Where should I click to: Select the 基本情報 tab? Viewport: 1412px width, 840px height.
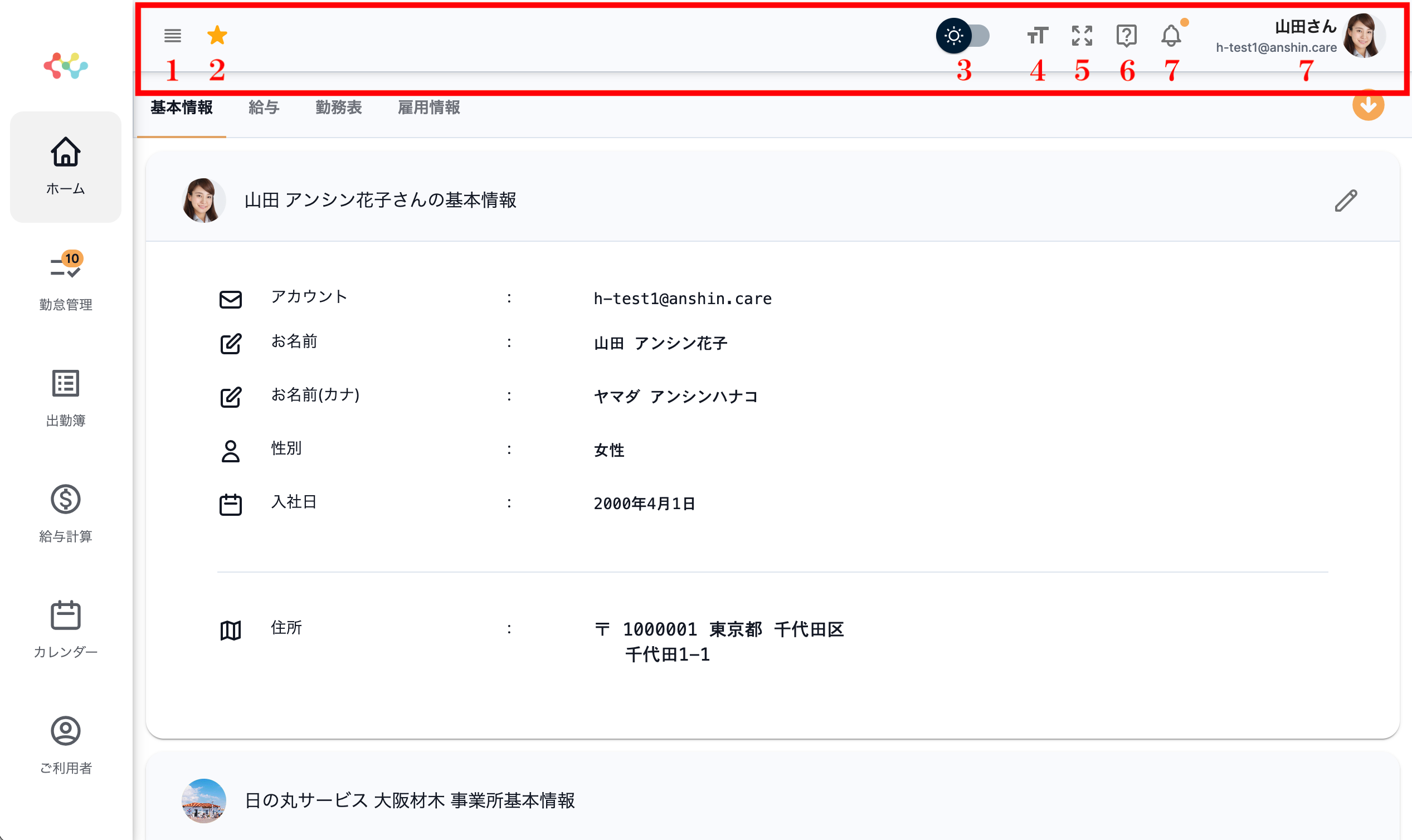pyautogui.click(x=181, y=108)
